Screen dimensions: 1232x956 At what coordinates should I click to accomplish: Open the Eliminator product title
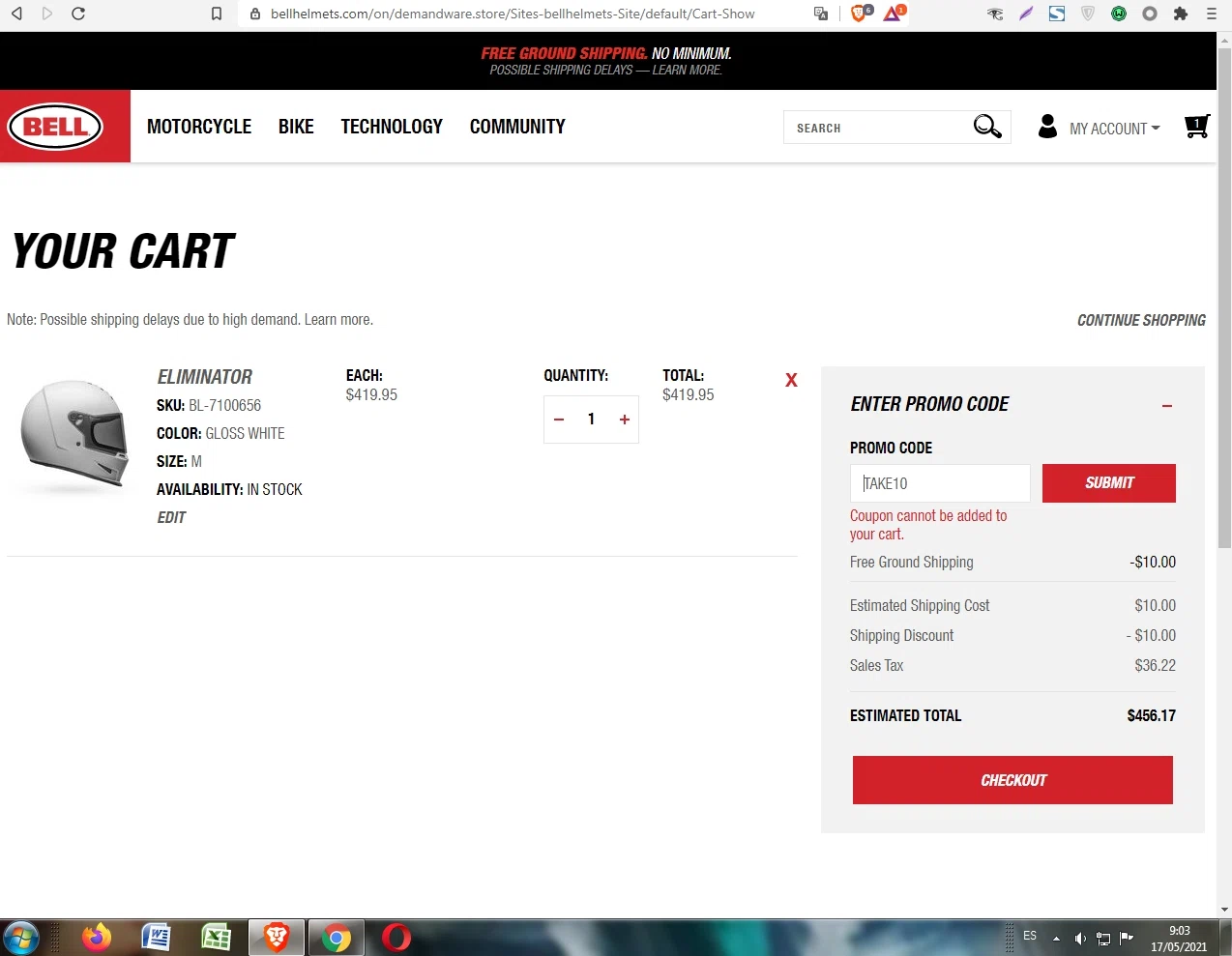(x=205, y=377)
